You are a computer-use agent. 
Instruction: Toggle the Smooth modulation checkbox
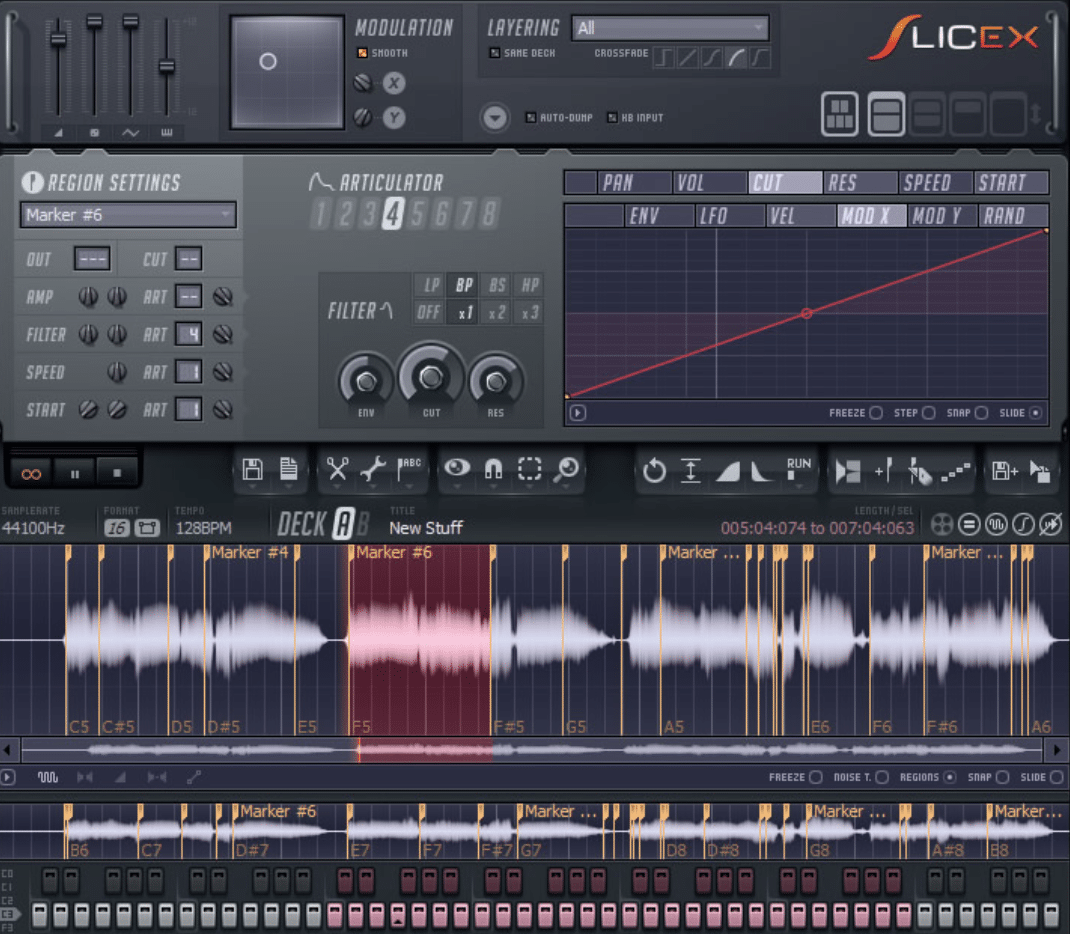click(x=362, y=53)
